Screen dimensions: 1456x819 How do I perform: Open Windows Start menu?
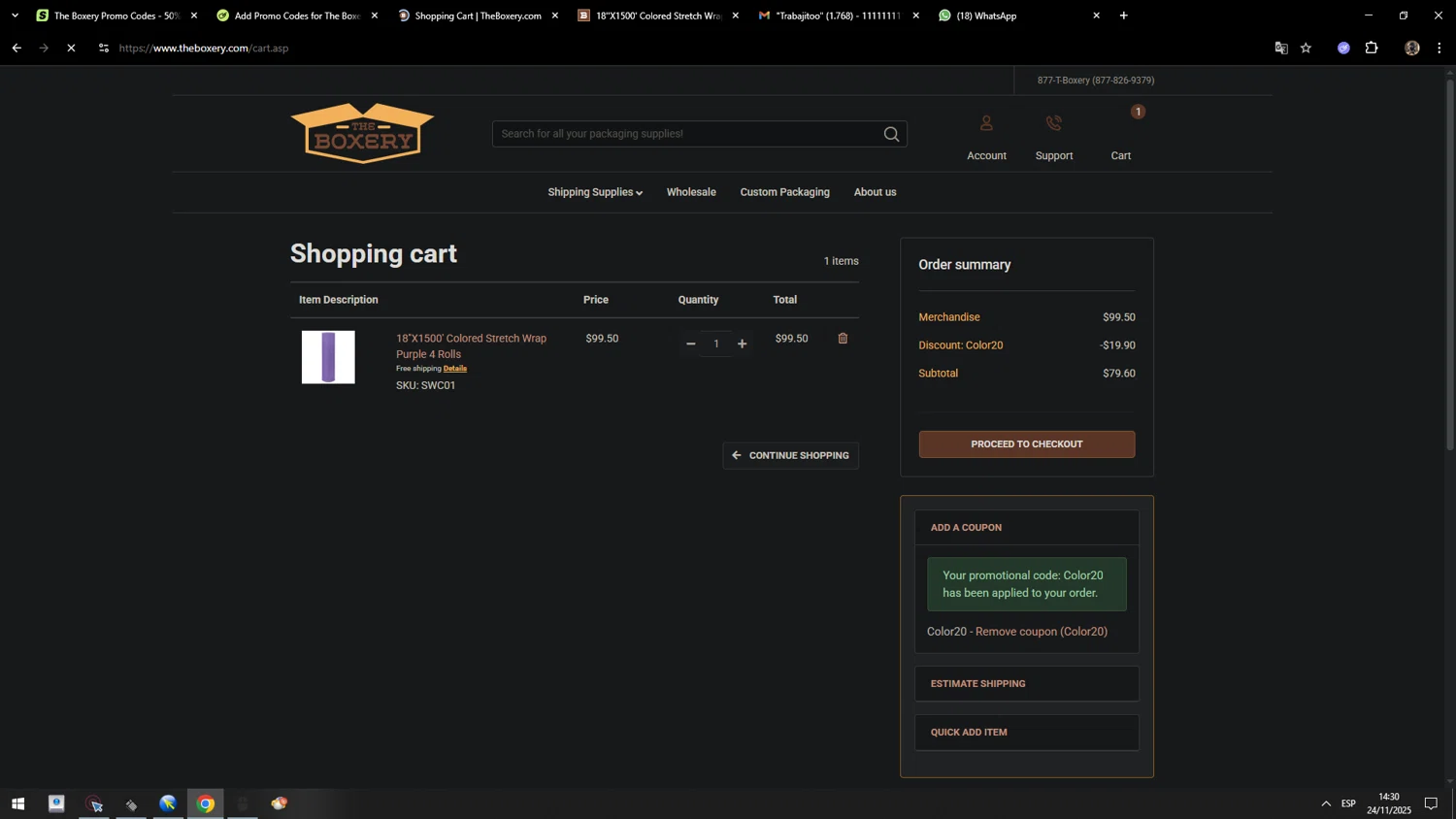click(x=17, y=803)
